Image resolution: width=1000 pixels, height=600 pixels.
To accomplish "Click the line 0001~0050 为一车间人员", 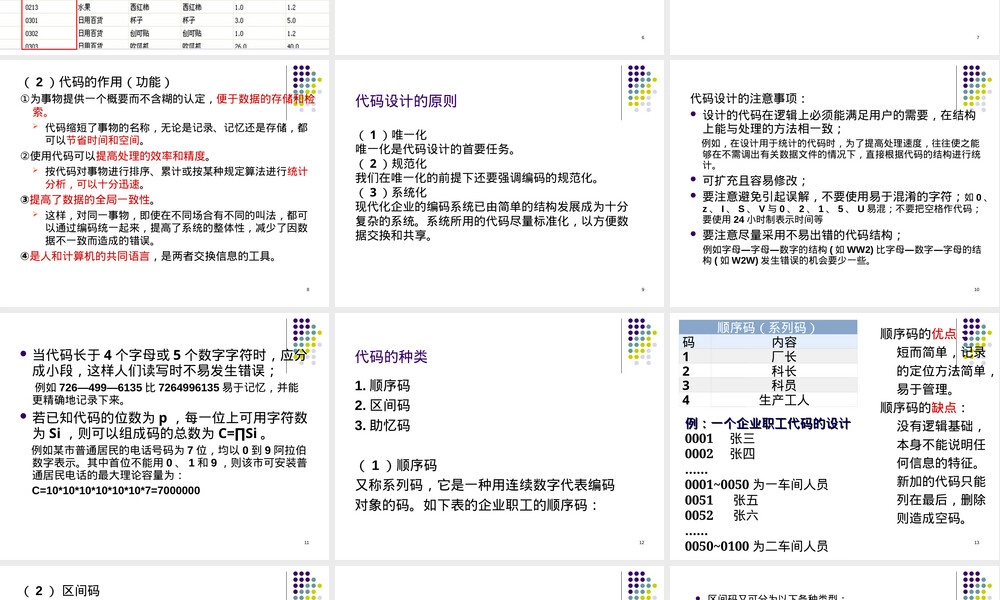I will coord(756,485).
